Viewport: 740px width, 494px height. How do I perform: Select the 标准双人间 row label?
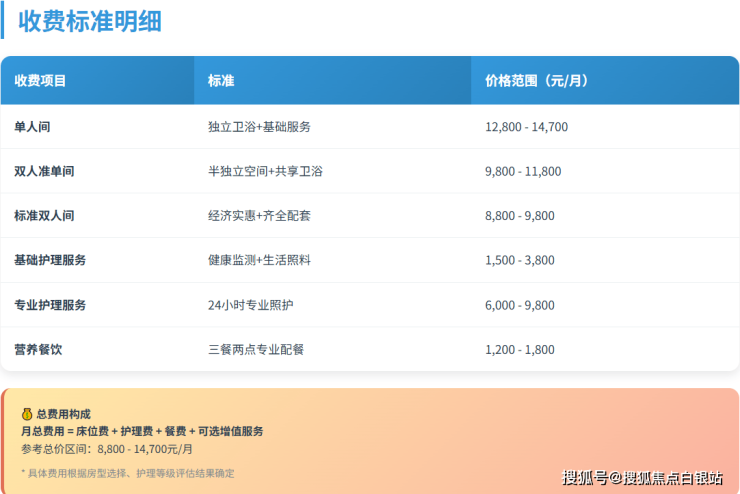tap(44, 216)
